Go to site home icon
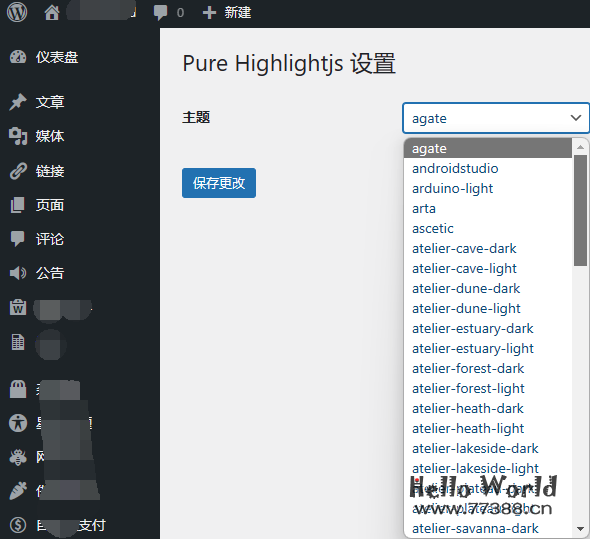 [52, 13]
